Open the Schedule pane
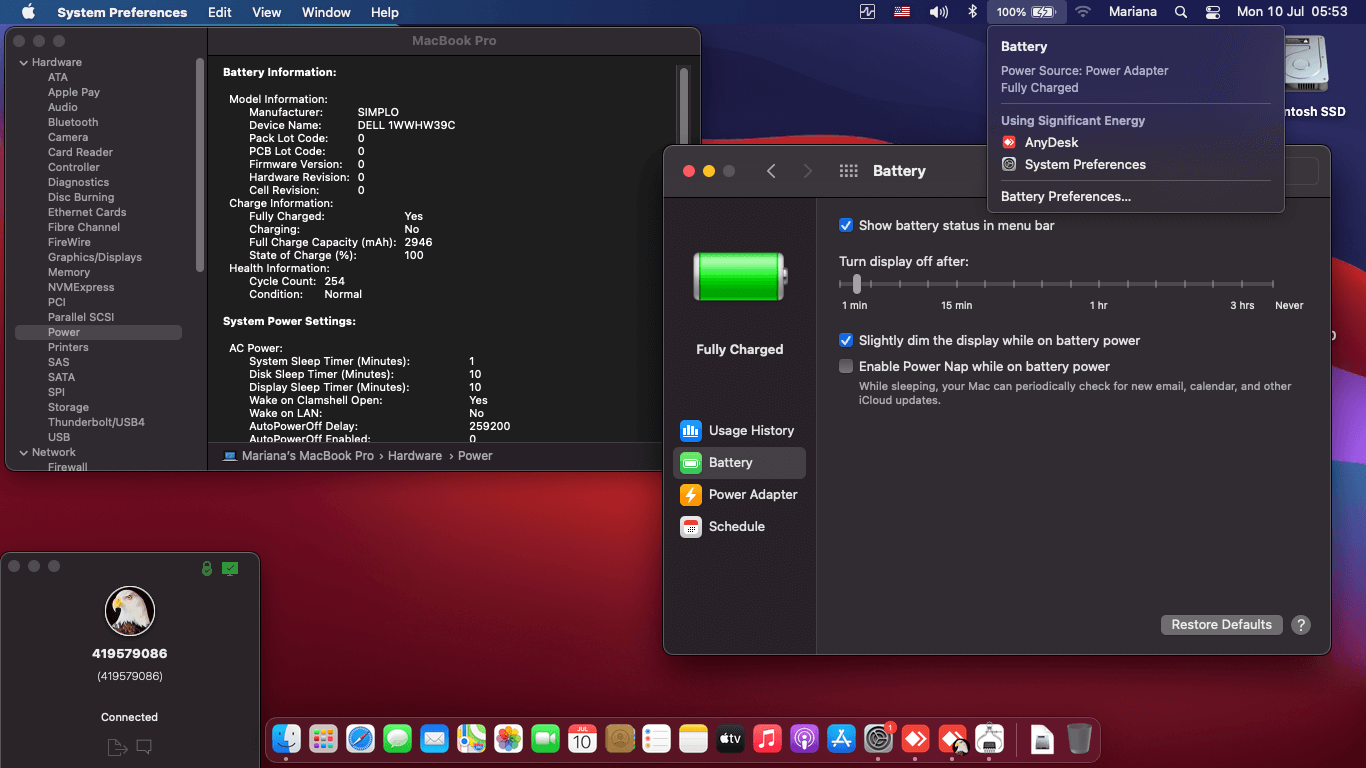1366x768 pixels. pos(739,527)
